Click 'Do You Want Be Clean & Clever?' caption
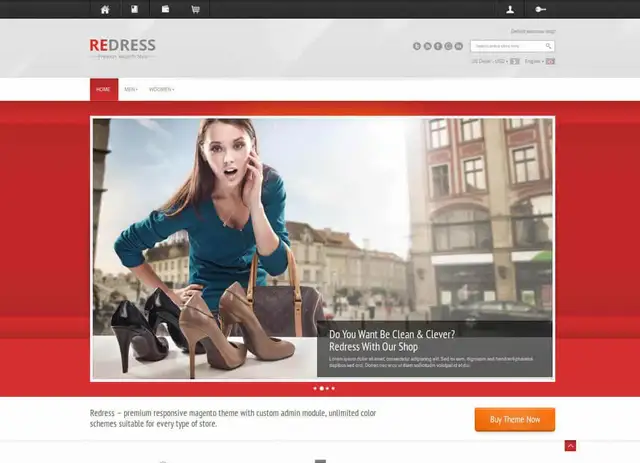Screen dimensions: 640x463 [x=392, y=334]
